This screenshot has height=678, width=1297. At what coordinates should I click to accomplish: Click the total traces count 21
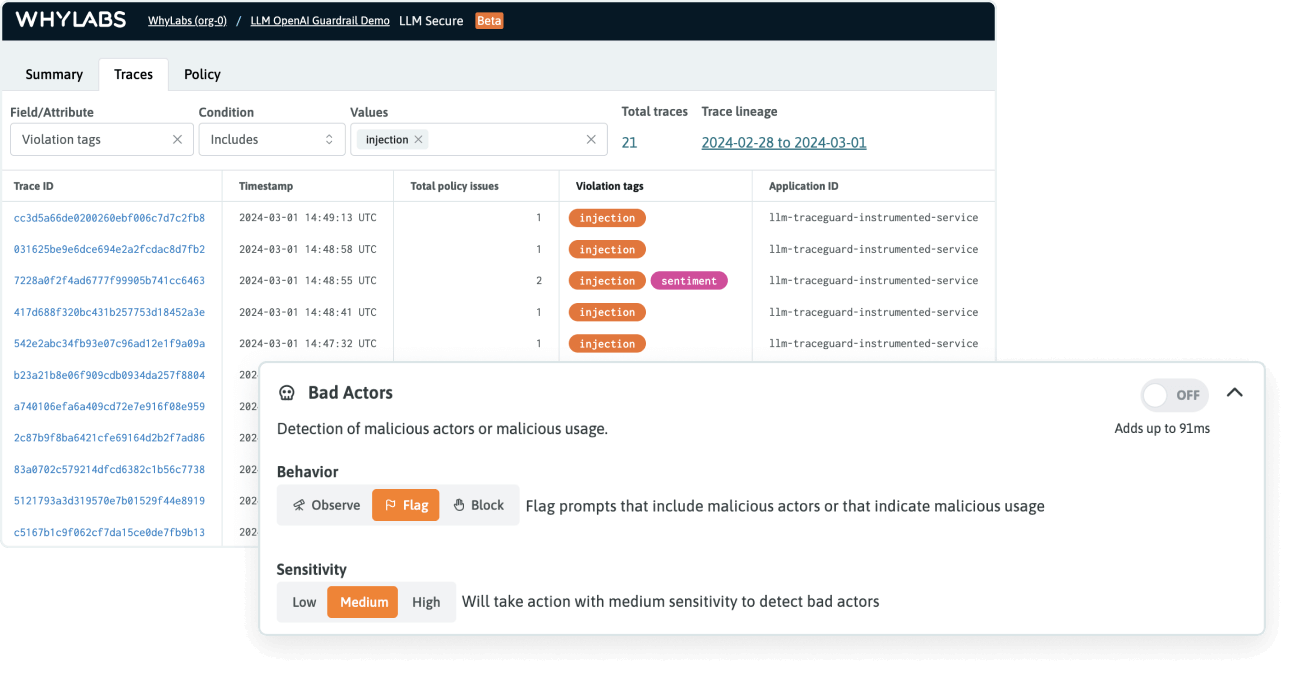pyautogui.click(x=629, y=142)
